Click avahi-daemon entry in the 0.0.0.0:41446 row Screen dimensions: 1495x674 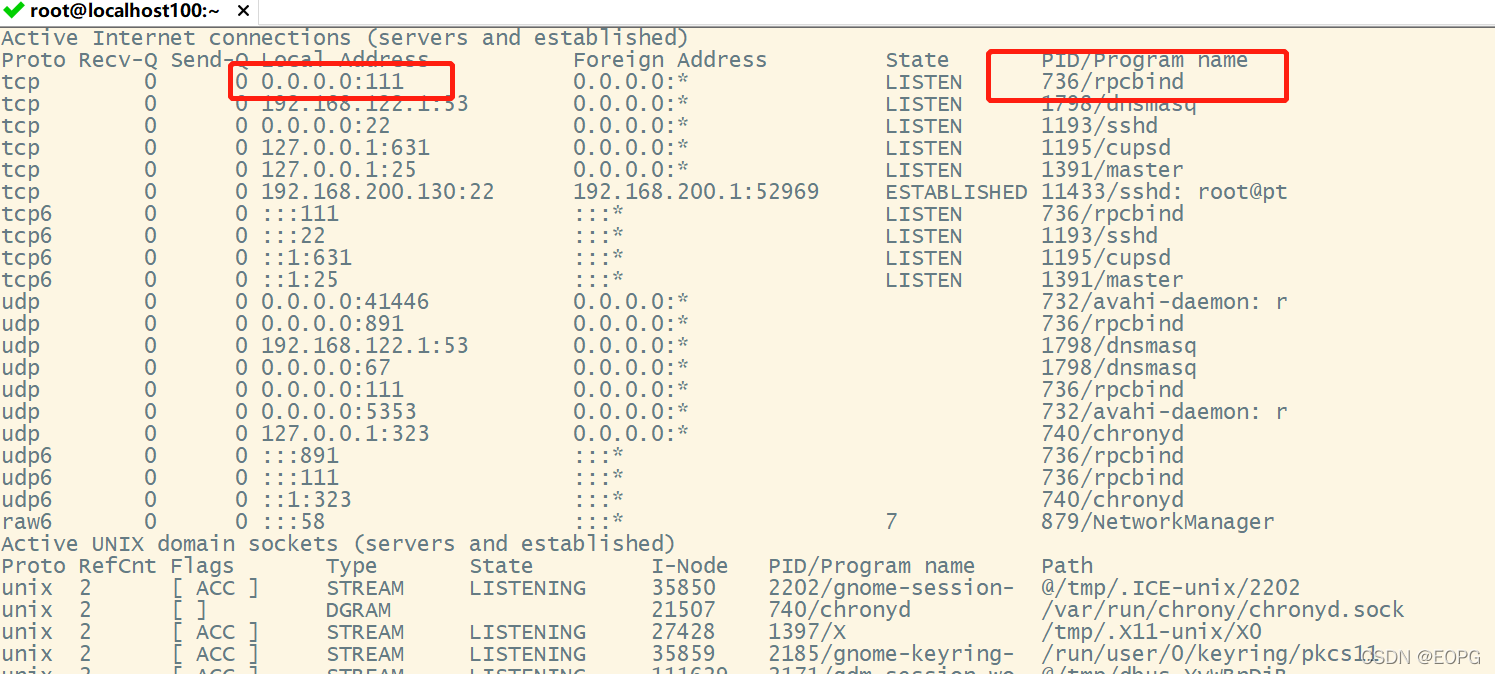1164,302
